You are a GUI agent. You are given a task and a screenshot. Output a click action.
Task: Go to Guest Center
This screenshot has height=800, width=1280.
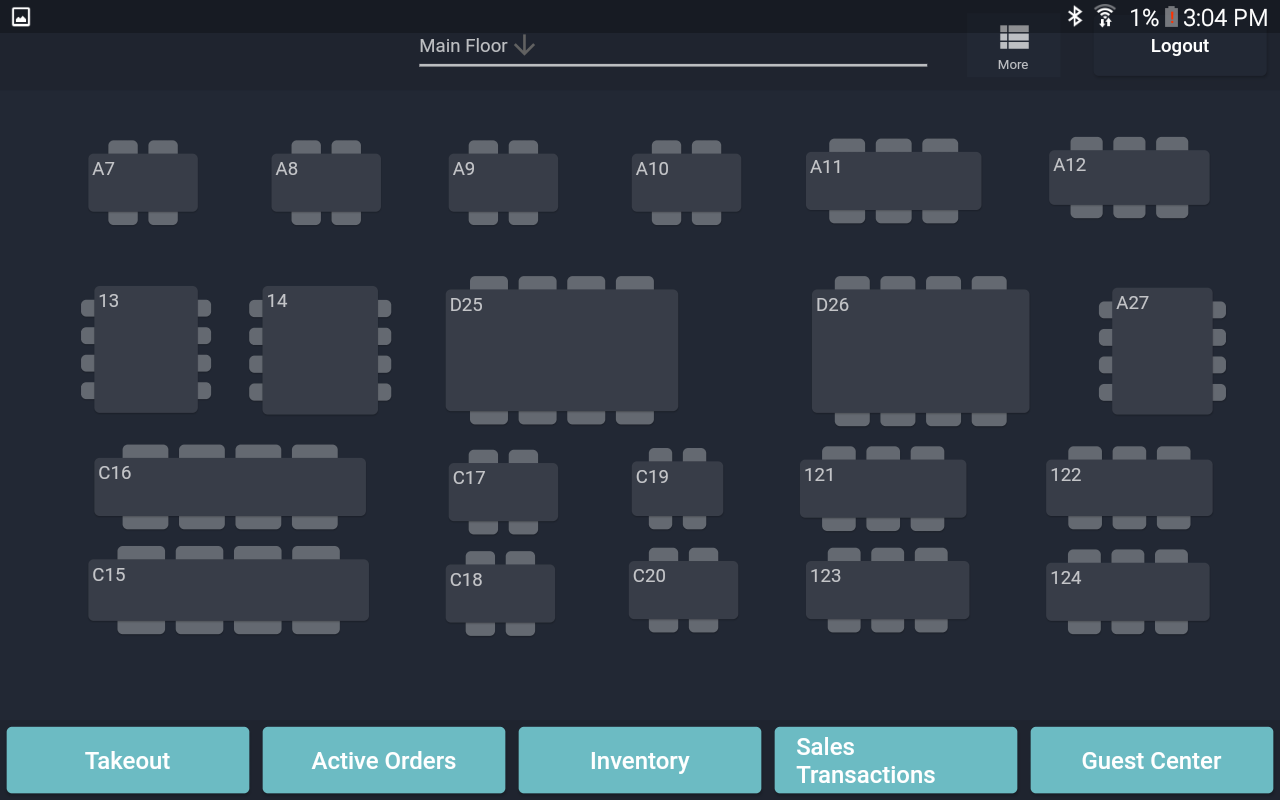[x=1152, y=760]
